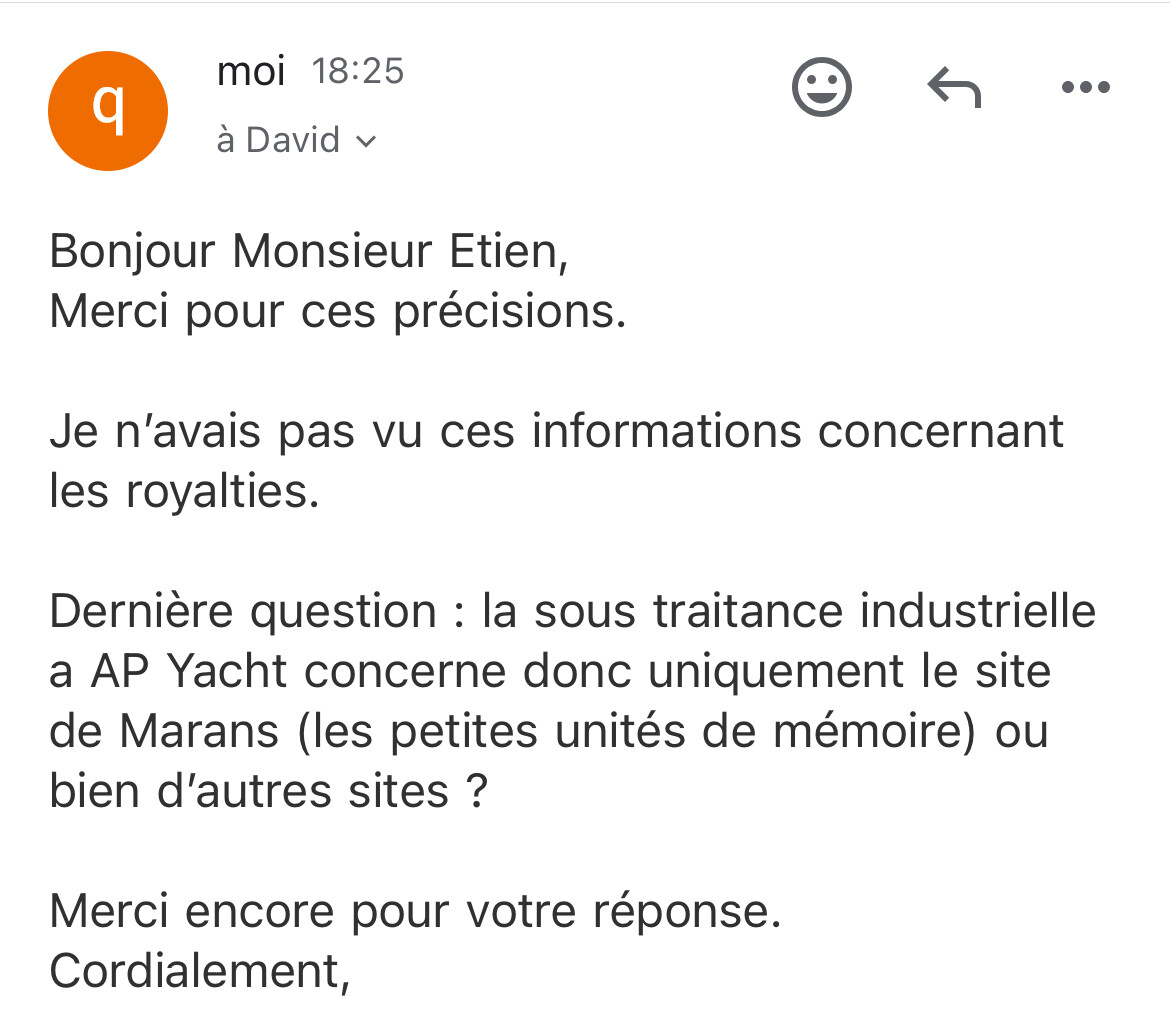
Task: Expand recipient details chevron next to David
Action: click(x=366, y=141)
